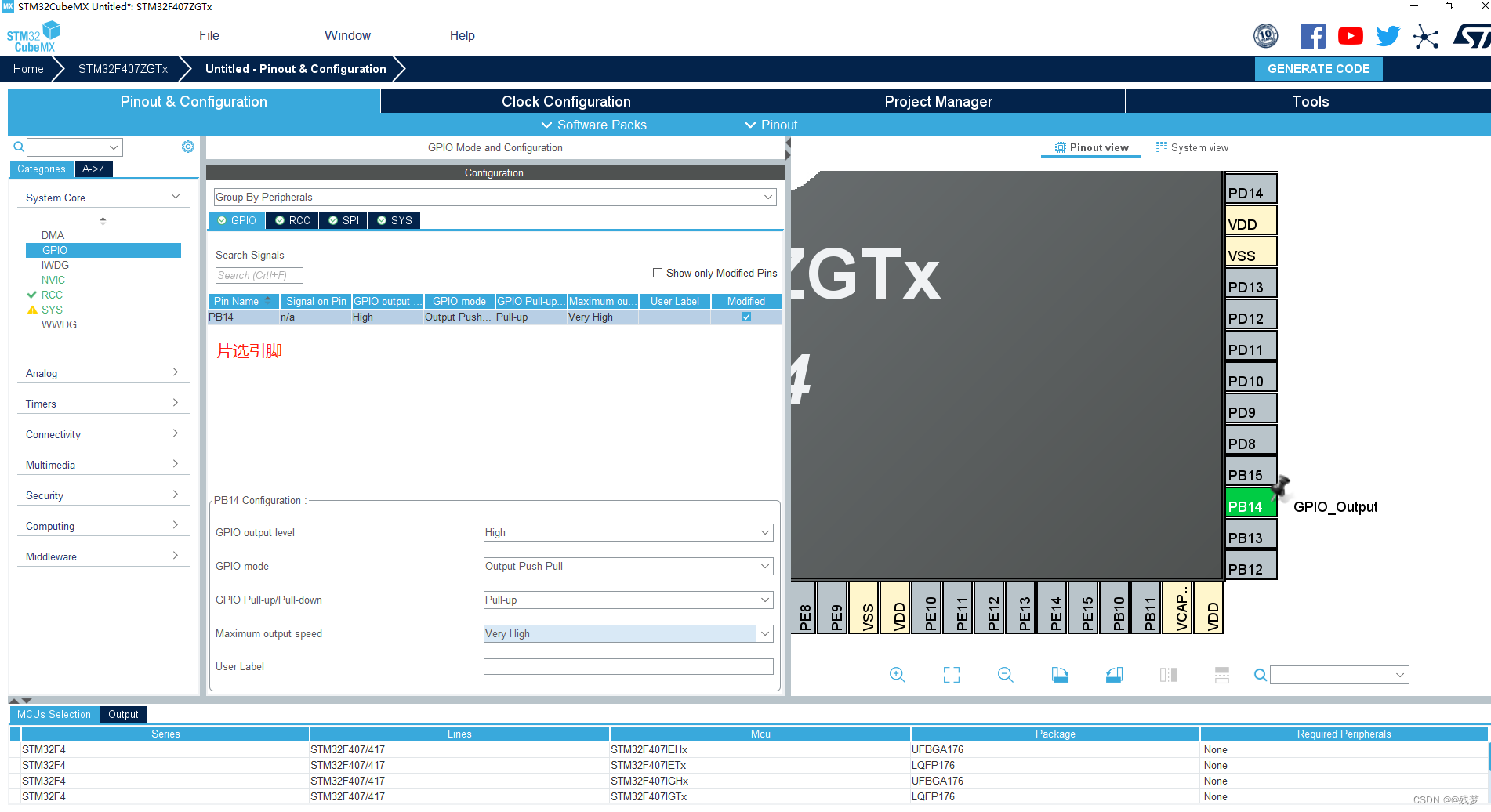Viewport: 1491px width, 812px height.
Task: Select the PE10 pin at chip bottom
Action: [x=926, y=607]
